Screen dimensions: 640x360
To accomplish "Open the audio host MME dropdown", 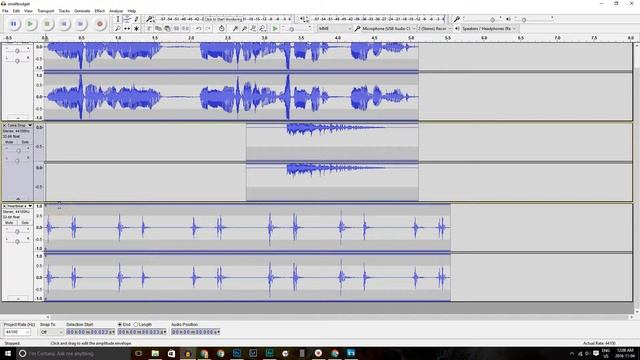I will click(335, 29).
